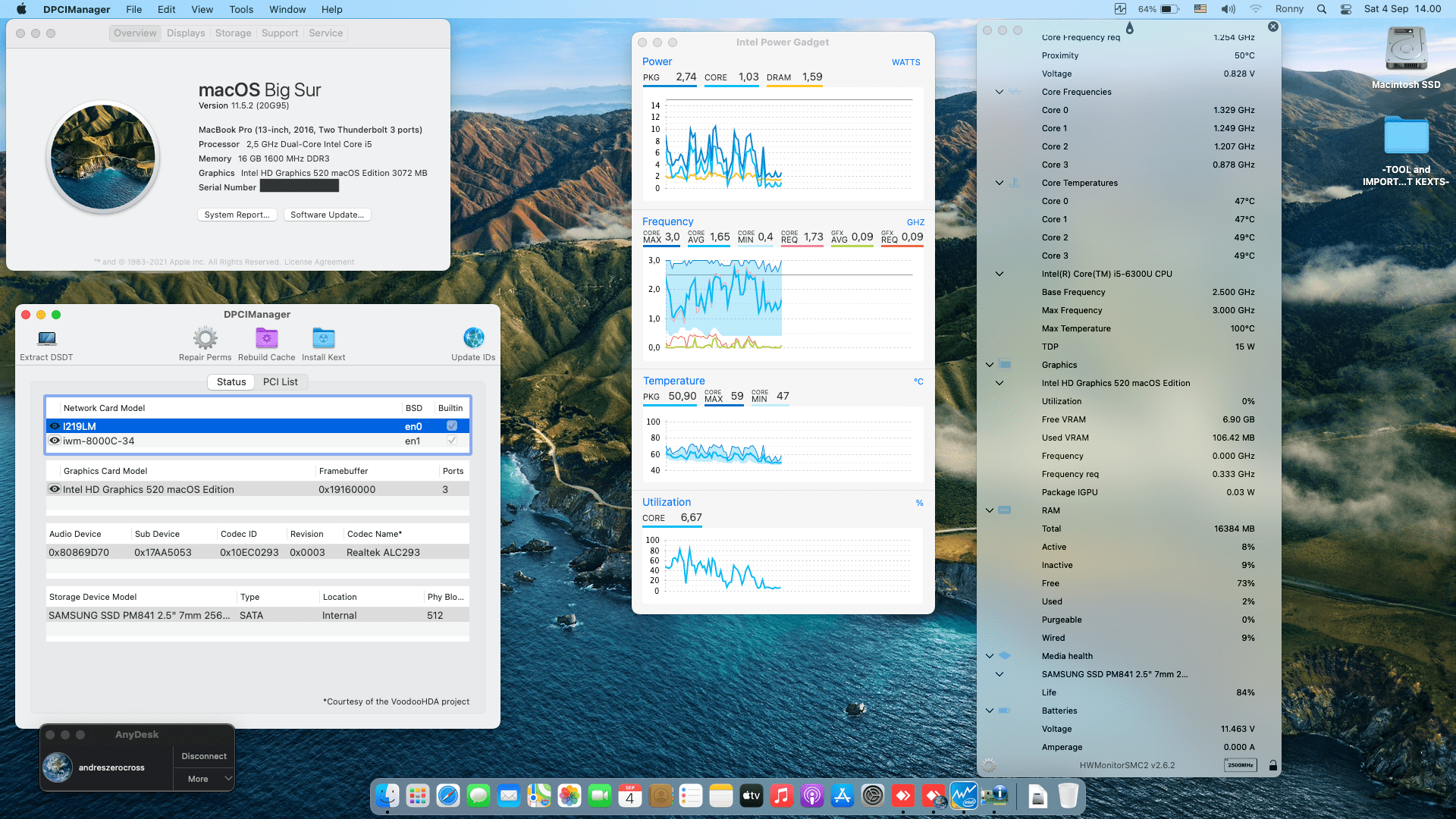Image resolution: width=1456 pixels, height=819 pixels.
Task: Open HWMonitorSMC2 settings gear icon
Action: click(988, 765)
